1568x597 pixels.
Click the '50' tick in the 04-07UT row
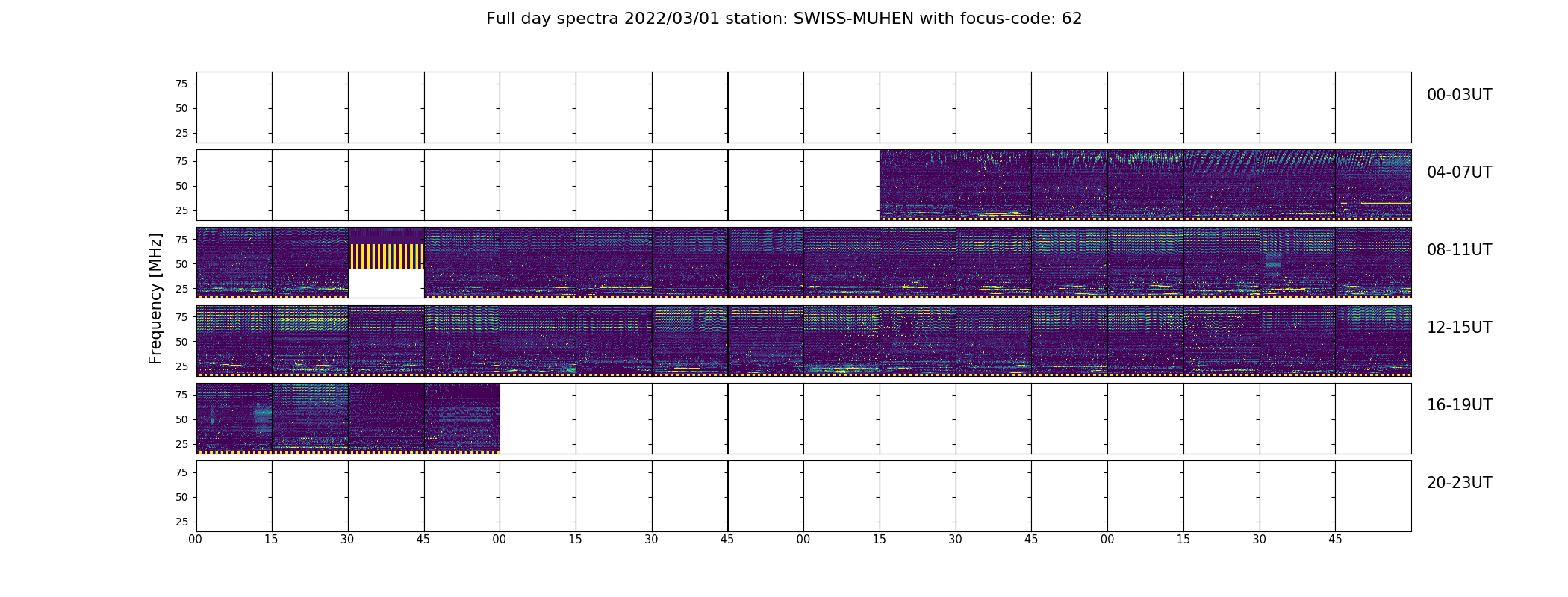pyautogui.click(x=181, y=186)
